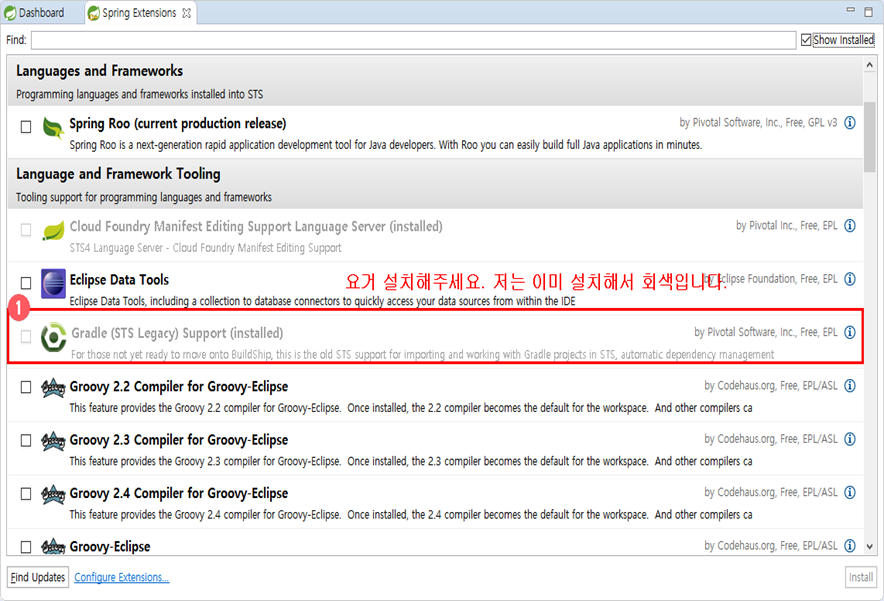Minimize the editor view panel

851,10
